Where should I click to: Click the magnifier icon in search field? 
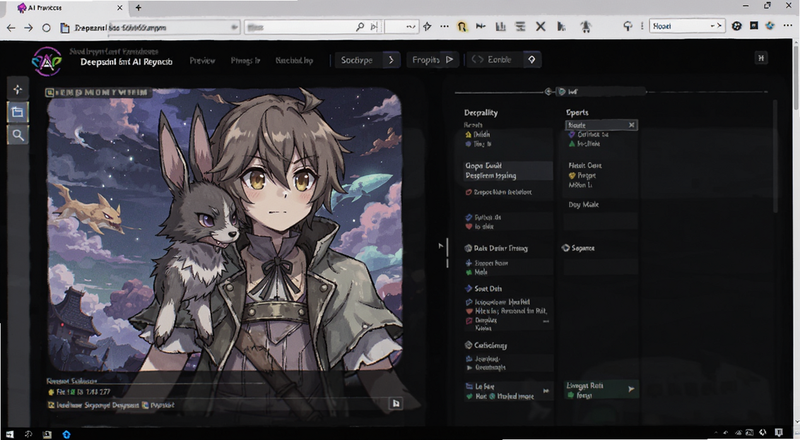pyautogui.click(x=360, y=27)
